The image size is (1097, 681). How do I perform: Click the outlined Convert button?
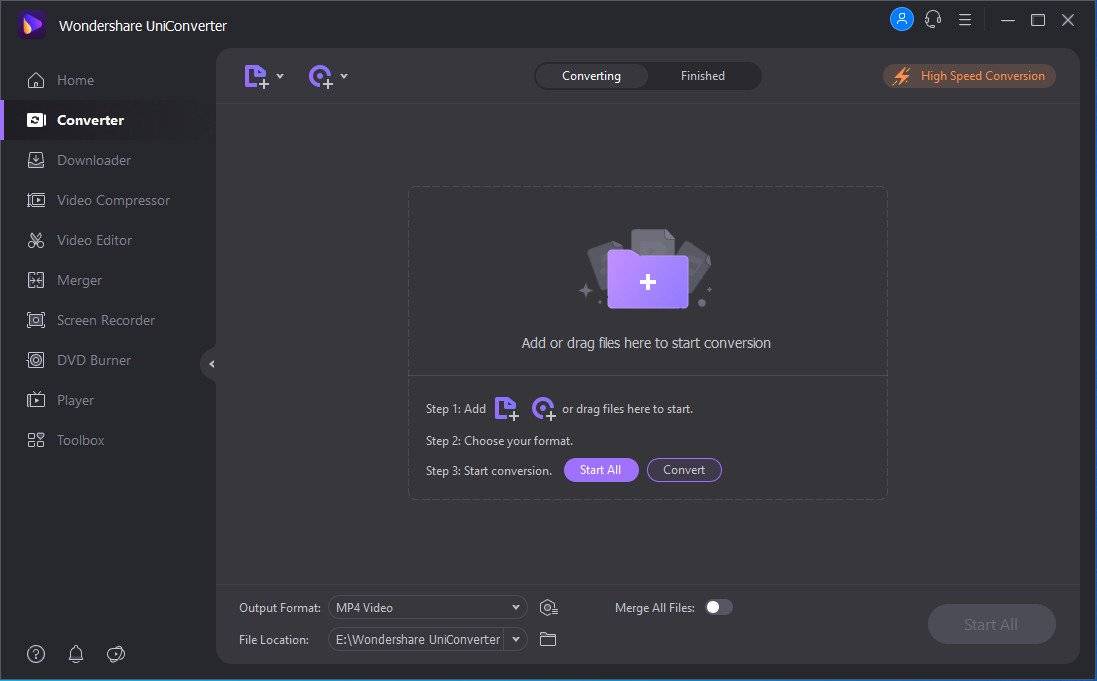pyautogui.click(x=684, y=470)
